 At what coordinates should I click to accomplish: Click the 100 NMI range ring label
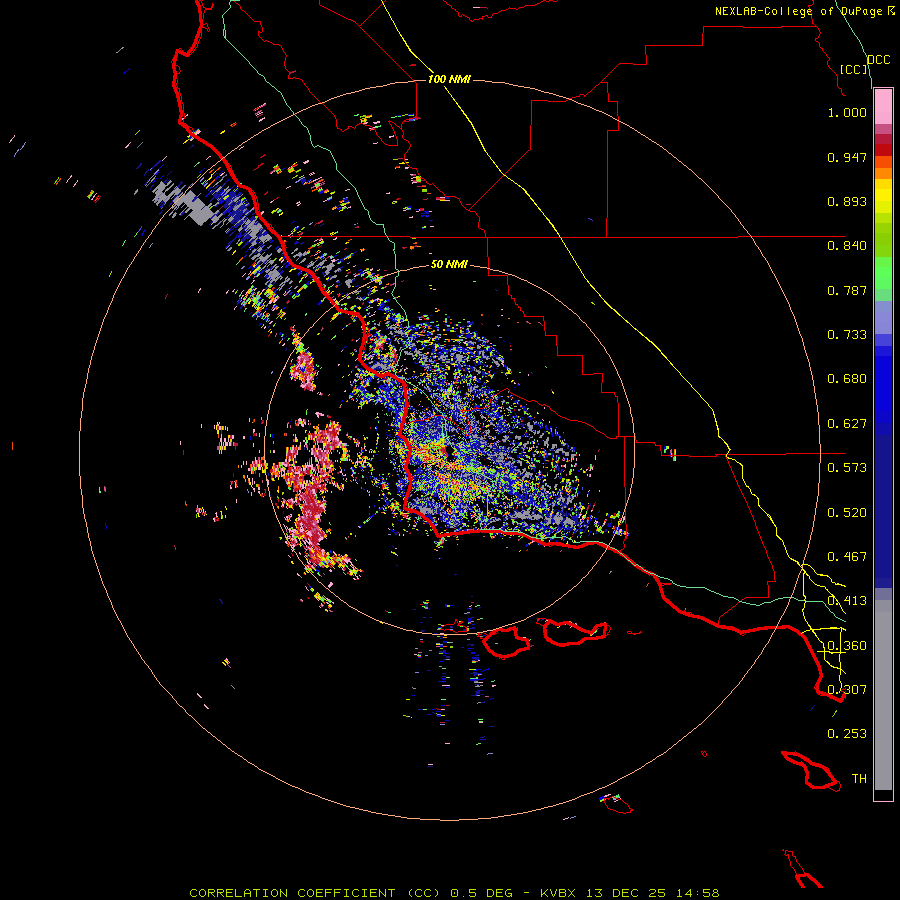pos(449,79)
